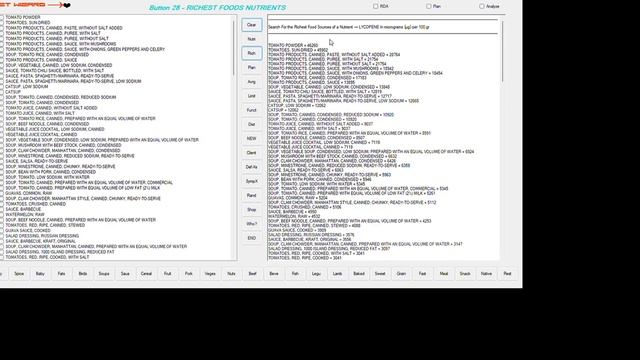Click TOMATO POWDER result line in results
Image resolution: width=640 pixels, height=360 pixels.
(293, 45)
